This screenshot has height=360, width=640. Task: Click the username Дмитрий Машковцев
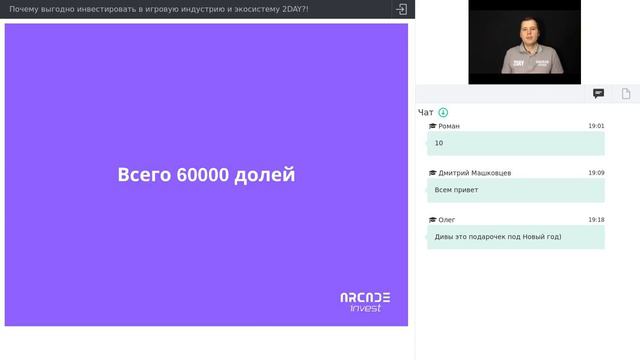coord(475,173)
